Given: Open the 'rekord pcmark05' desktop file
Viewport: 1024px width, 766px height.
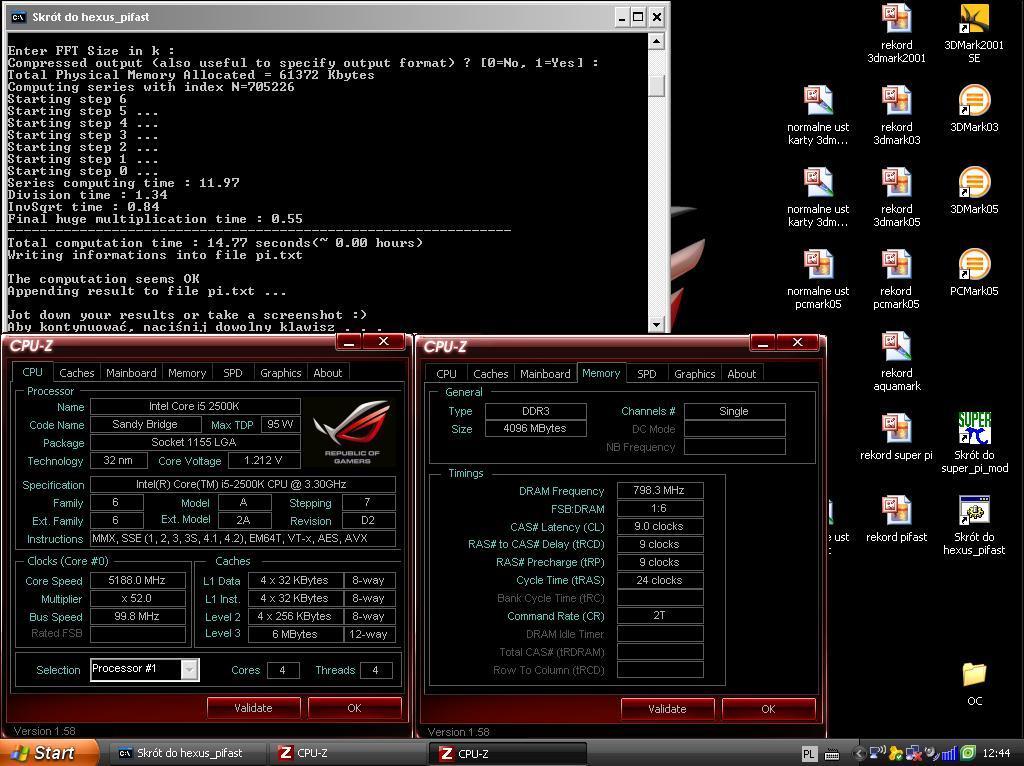Looking at the screenshot, I should tap(896, 279).
